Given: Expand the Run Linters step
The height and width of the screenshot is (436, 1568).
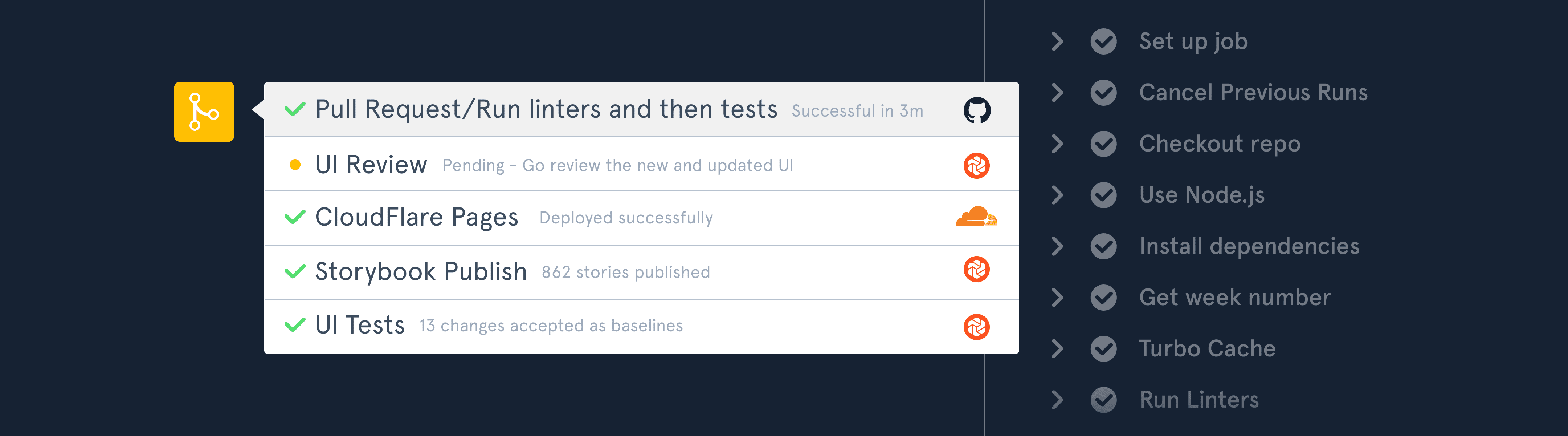Looking at the screenshot, I should point(1057,399).
